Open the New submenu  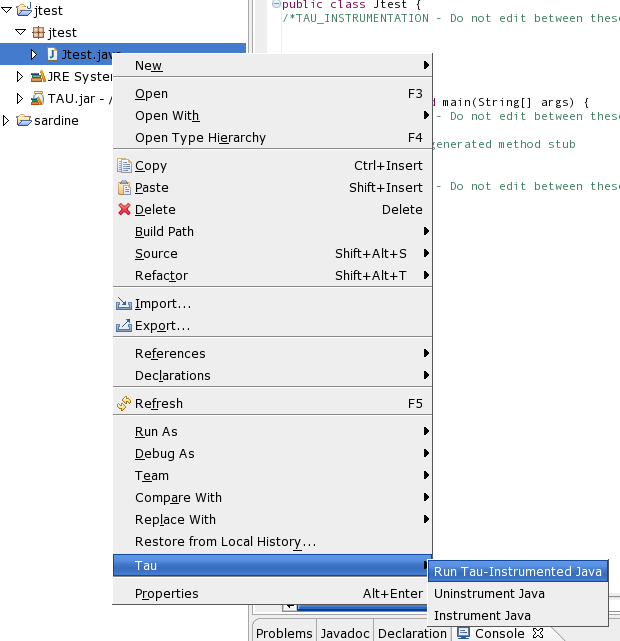[x=273, y=65]
